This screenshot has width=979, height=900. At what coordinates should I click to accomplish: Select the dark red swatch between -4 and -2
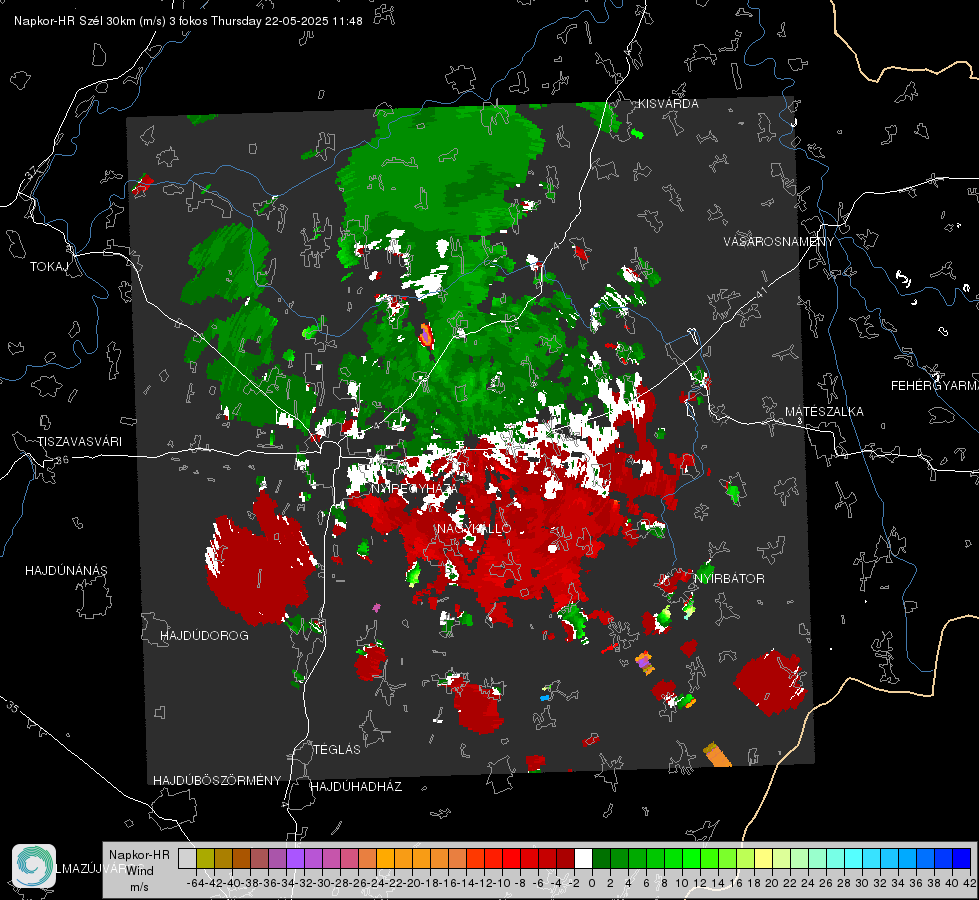tap(566, 858)
